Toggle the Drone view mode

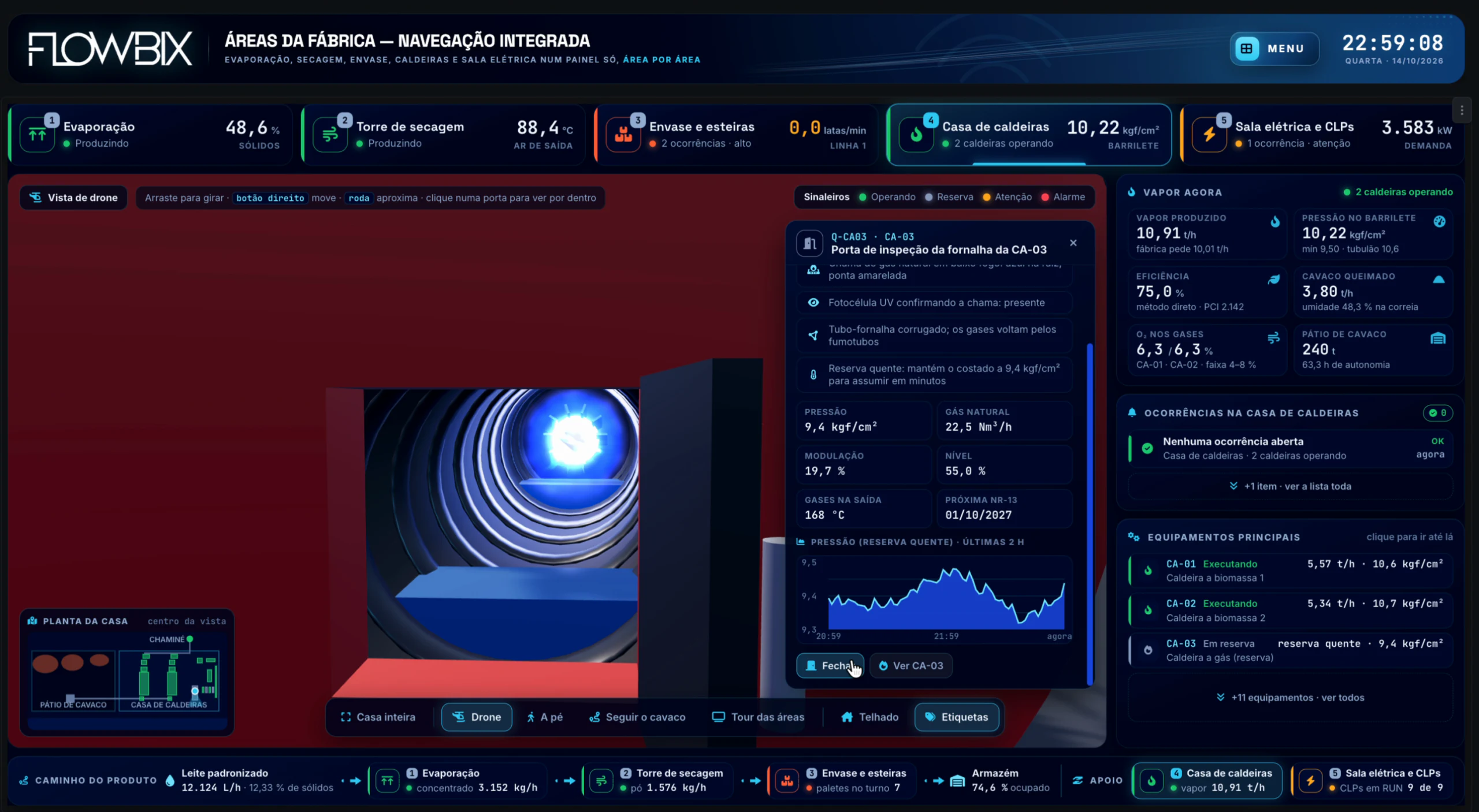tap(477, 717)
